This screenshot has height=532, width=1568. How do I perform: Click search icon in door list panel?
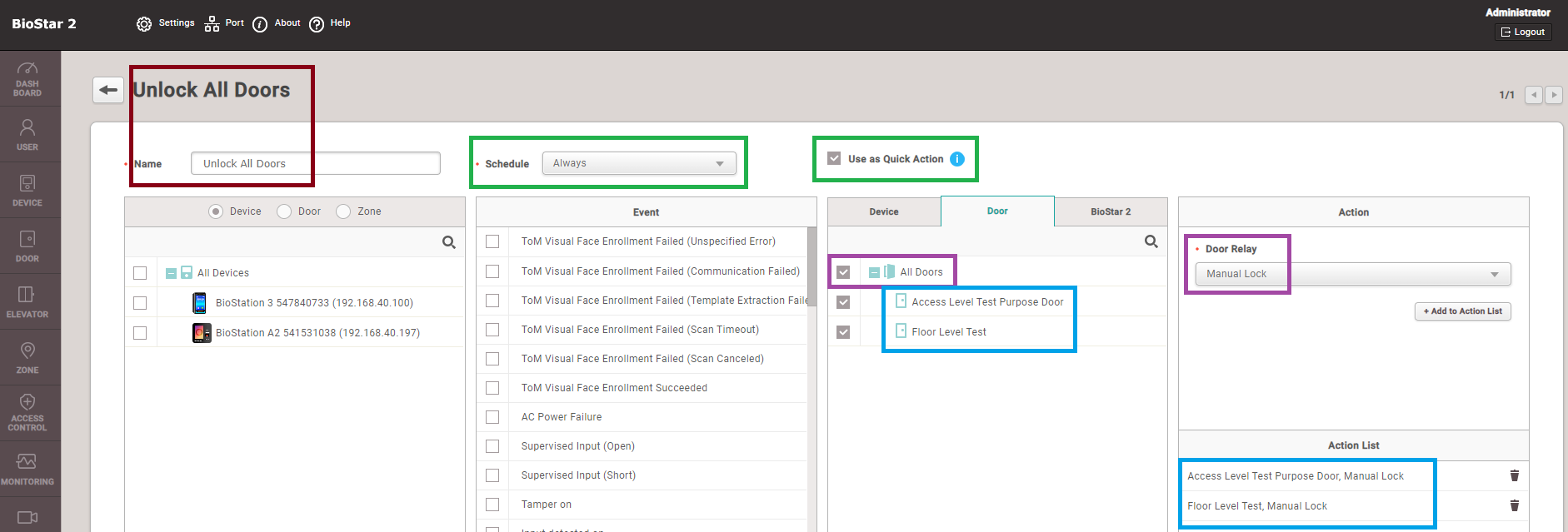1151,241
